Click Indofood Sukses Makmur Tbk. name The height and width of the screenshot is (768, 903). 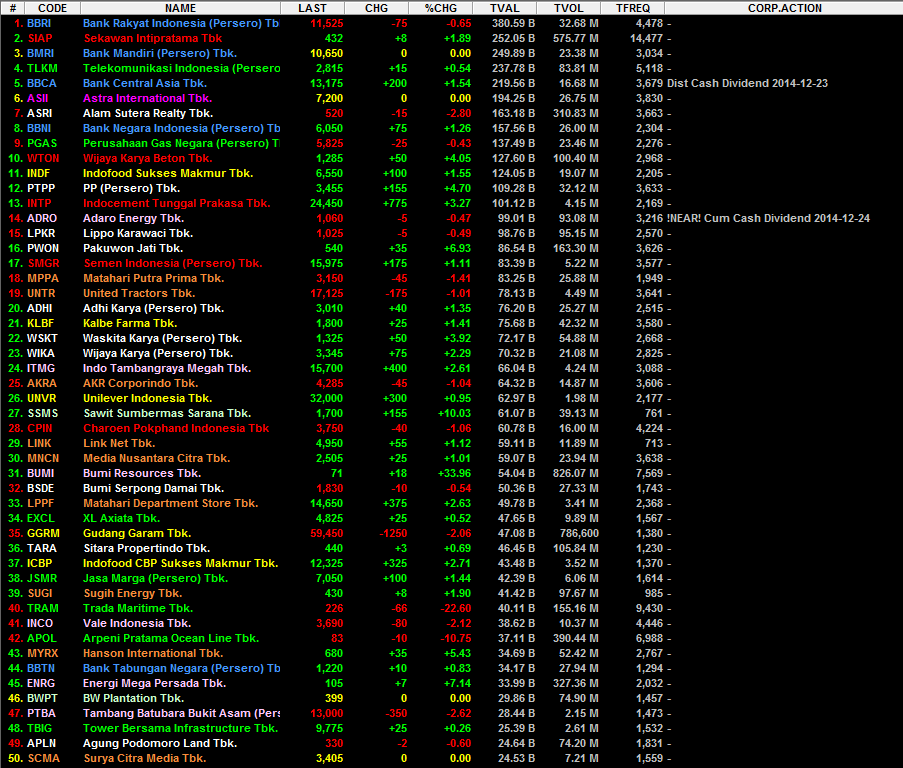(168, 173)
